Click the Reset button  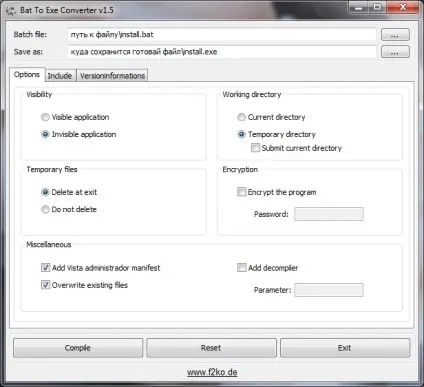coord(211,348)
